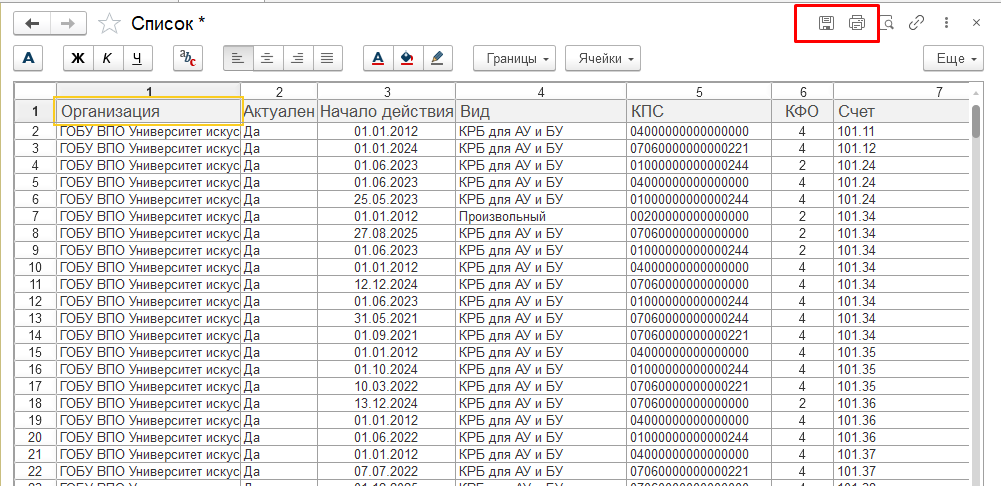1001x486 pixels.
Task: Open the Ячейки dropdown
Action: 603,58
